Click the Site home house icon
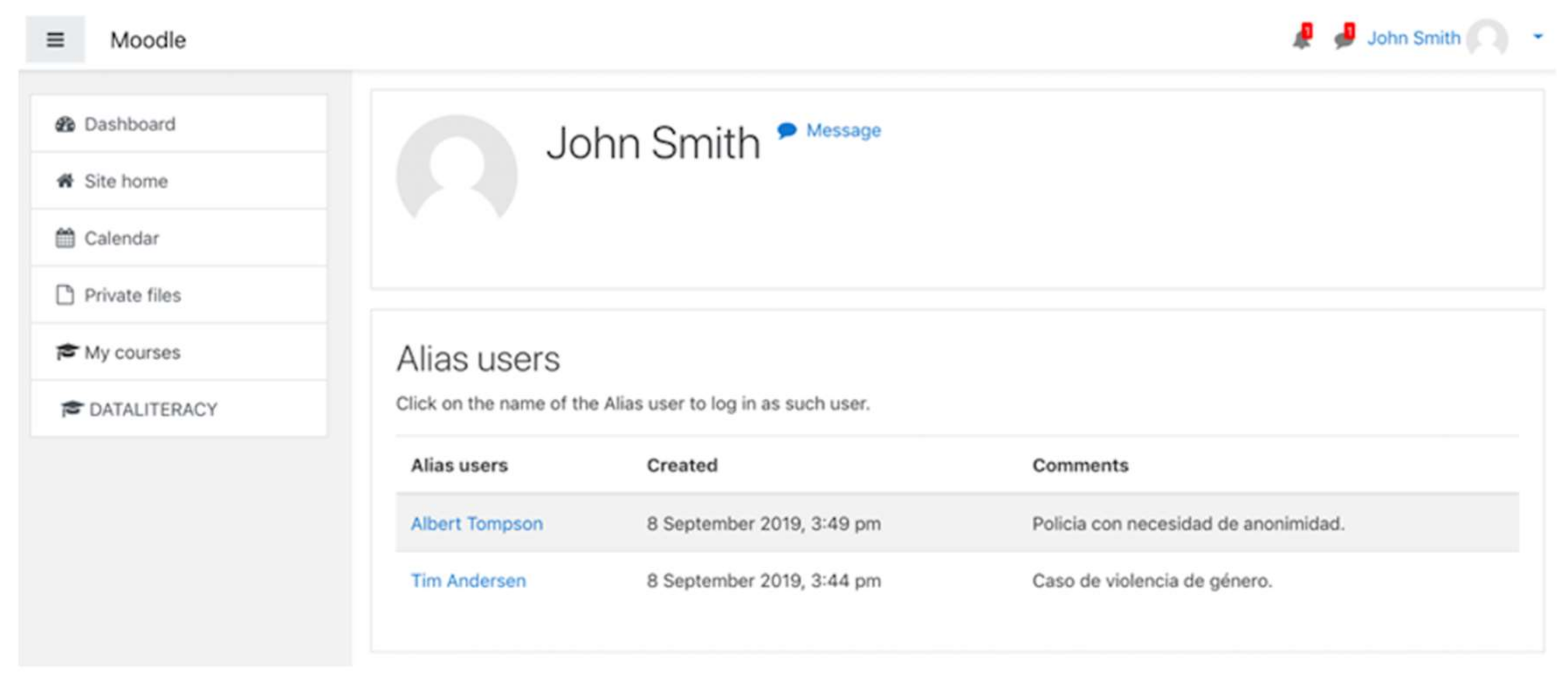The height and width of the screenshot is (683, 1568). coord(65,181)
